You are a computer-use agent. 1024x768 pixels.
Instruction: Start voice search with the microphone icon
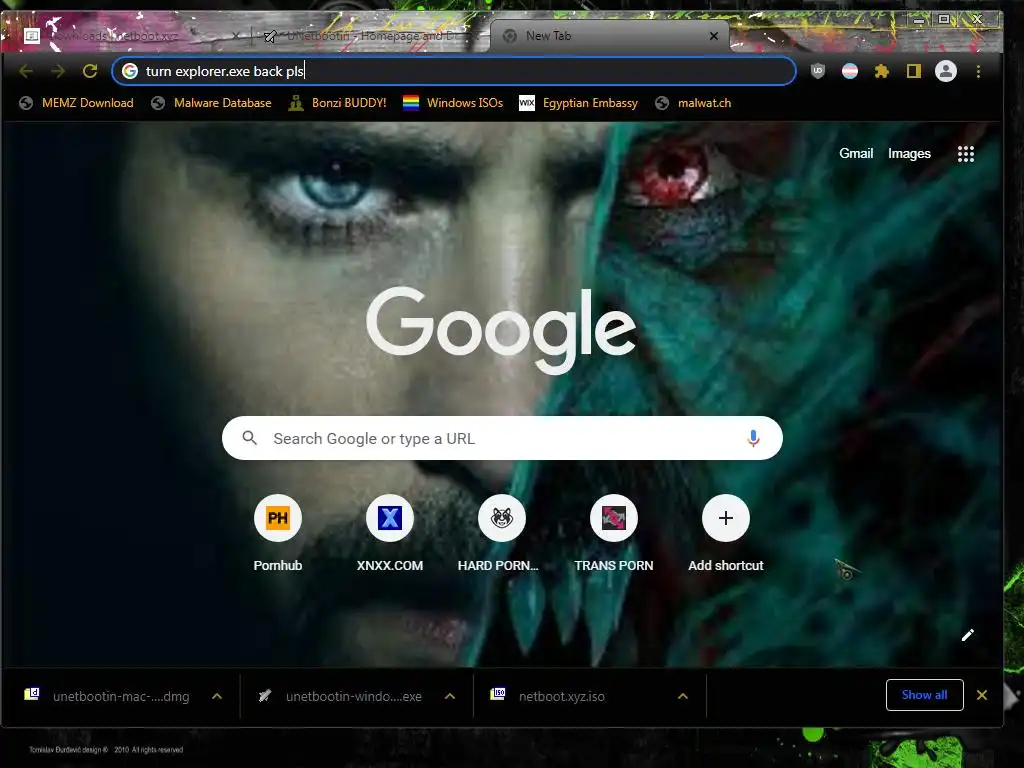(x=753, y=438)
